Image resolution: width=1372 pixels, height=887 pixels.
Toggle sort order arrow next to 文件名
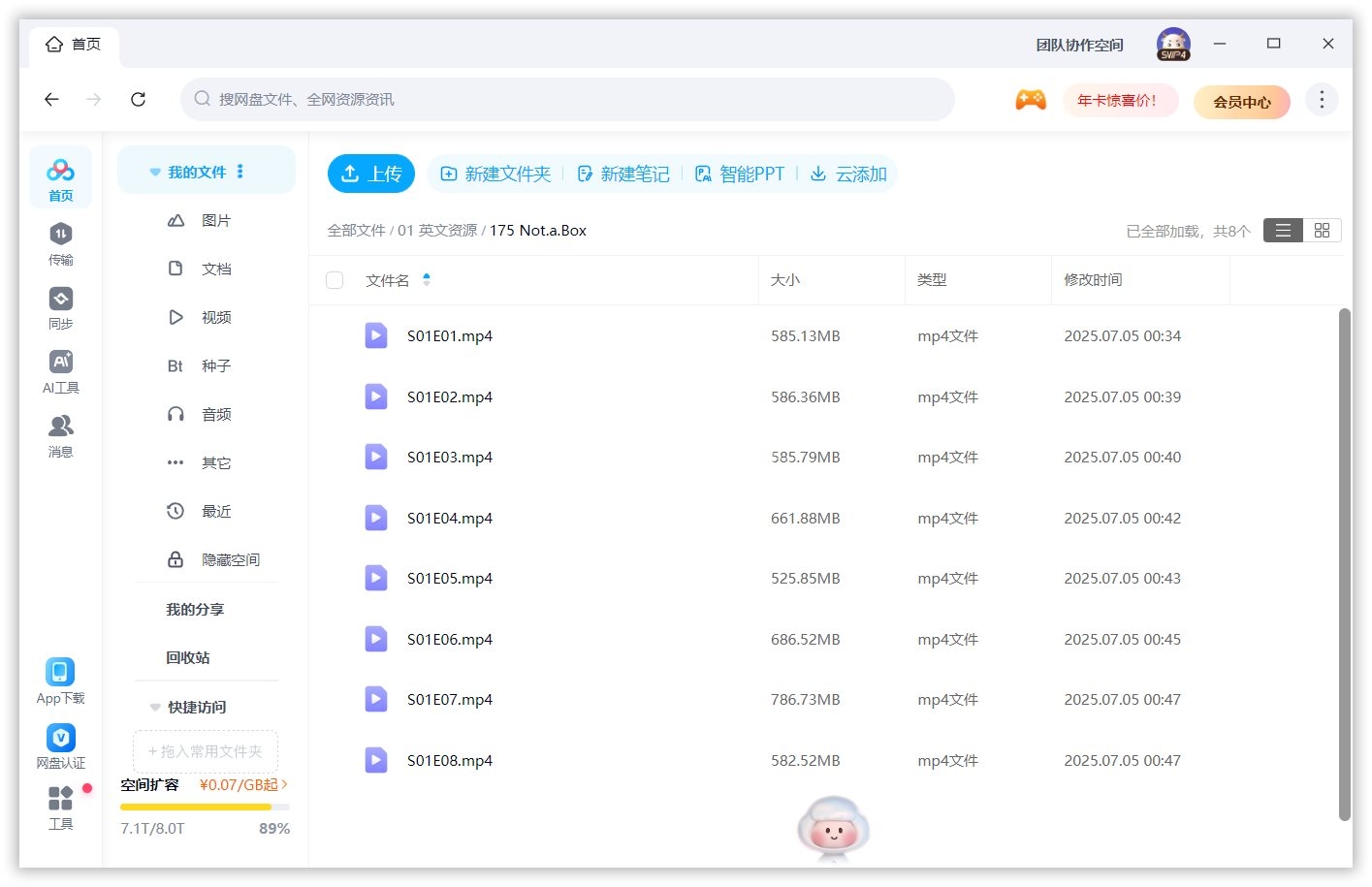click(x=427, y=280)
